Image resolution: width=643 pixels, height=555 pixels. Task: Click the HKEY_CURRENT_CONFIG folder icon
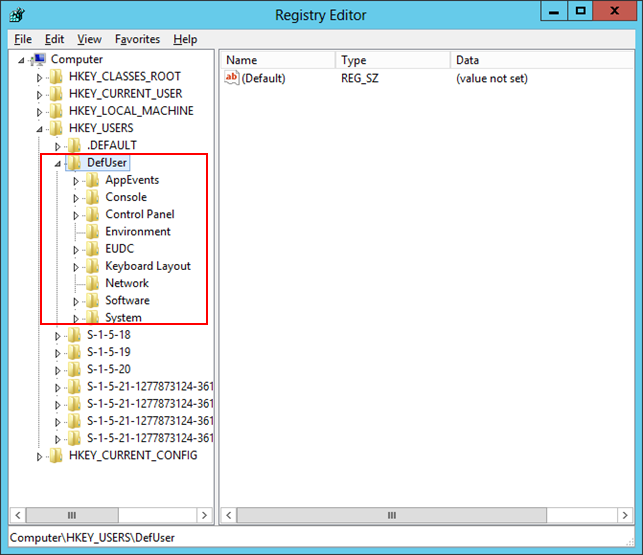point(56,456)
